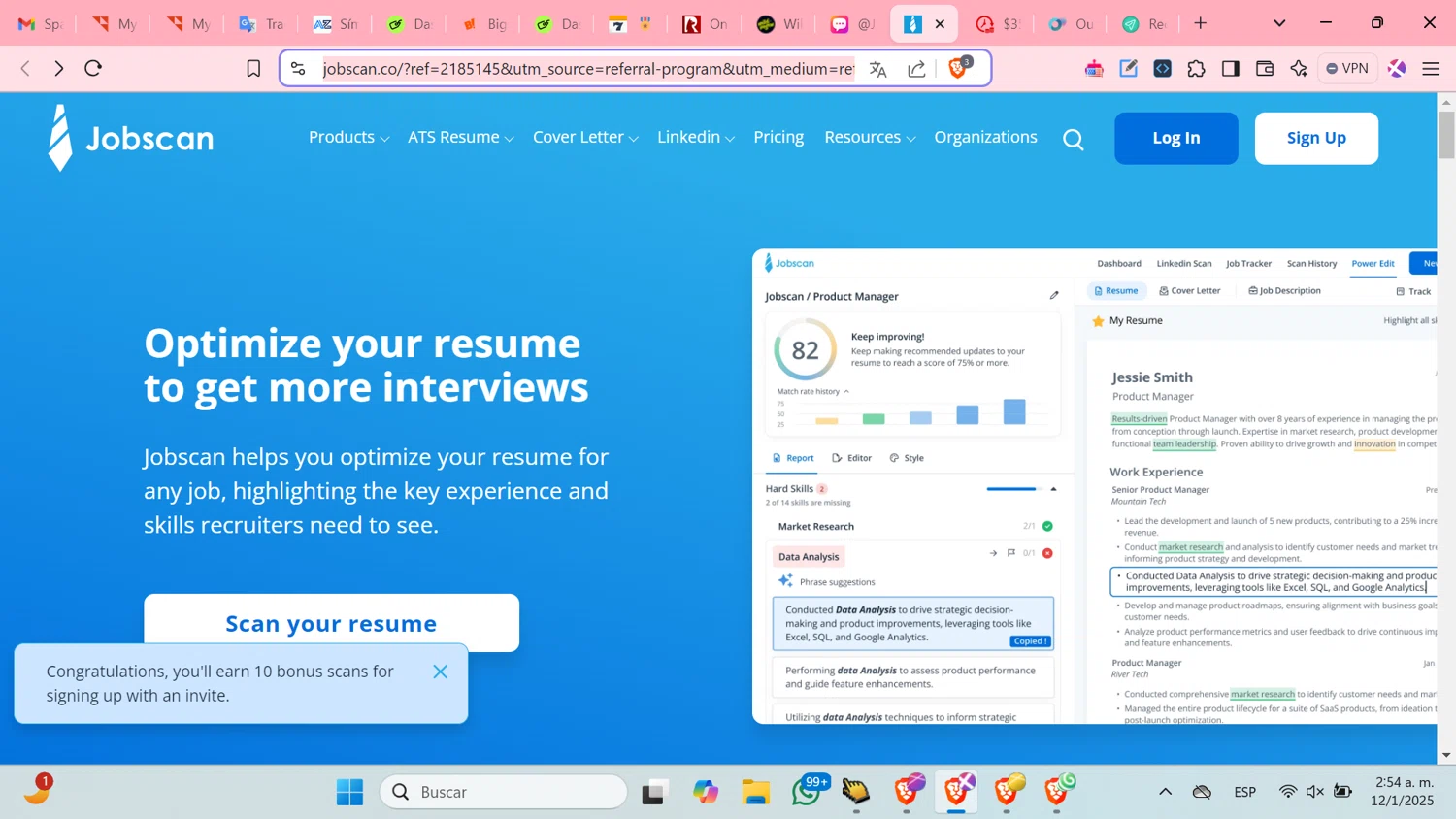Open Brave Shields lion icon
The height and width of the screenshot is (819, 1456).
[x=958, y=67]
